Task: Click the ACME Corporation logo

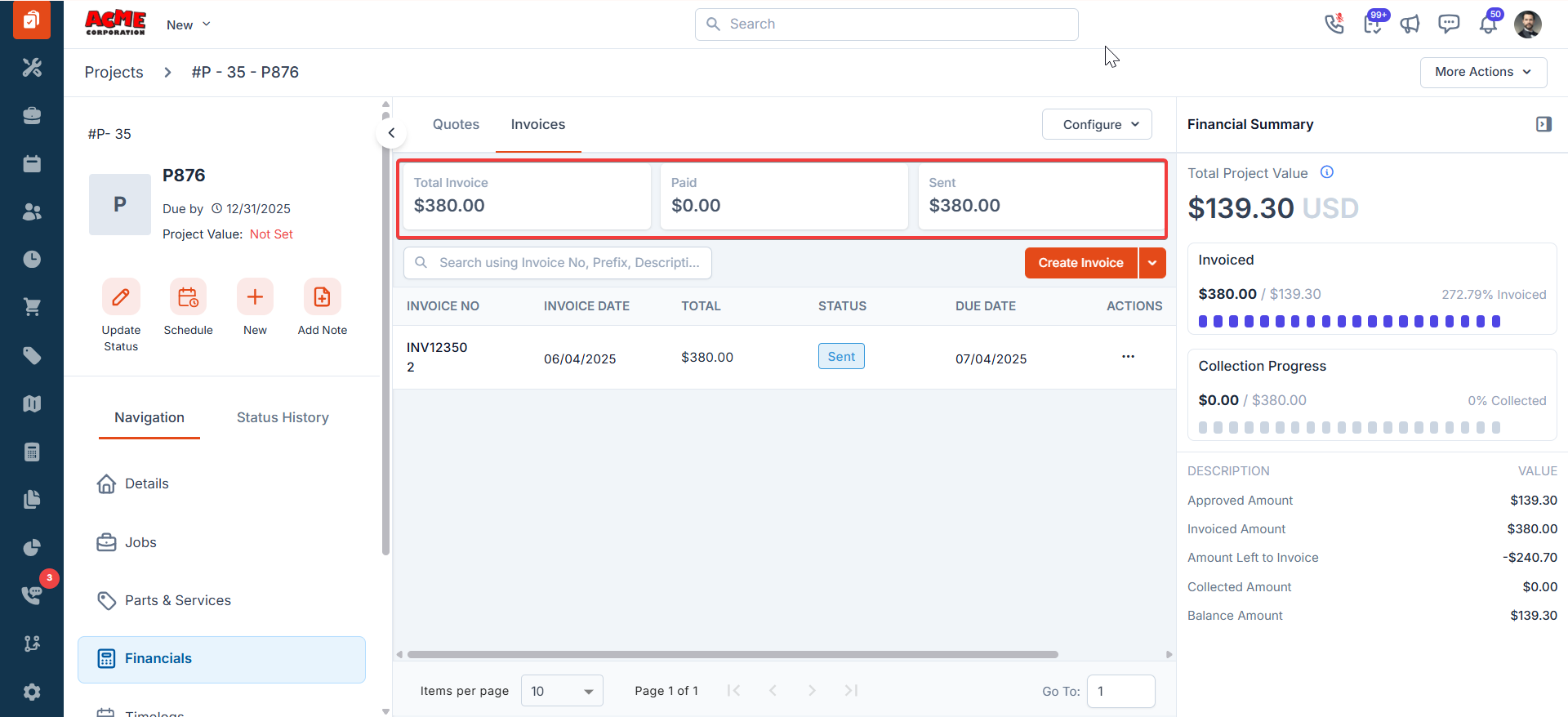Action: point(115,23)
